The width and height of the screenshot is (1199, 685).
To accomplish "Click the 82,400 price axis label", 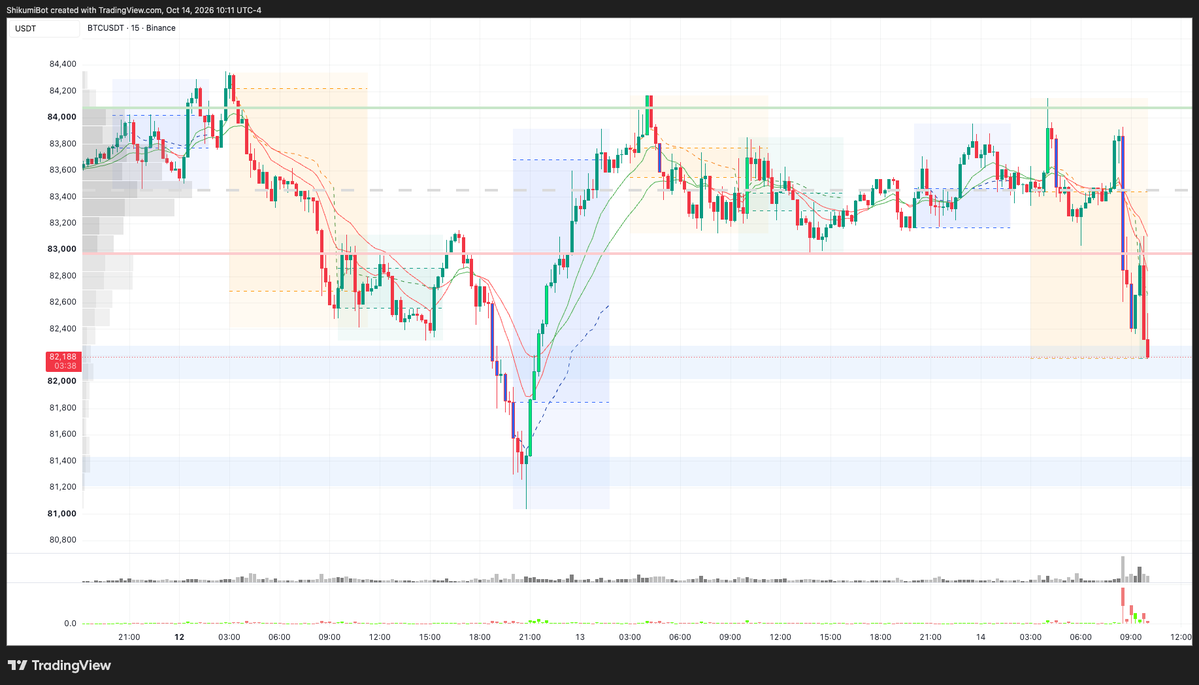I will [62, 329].
